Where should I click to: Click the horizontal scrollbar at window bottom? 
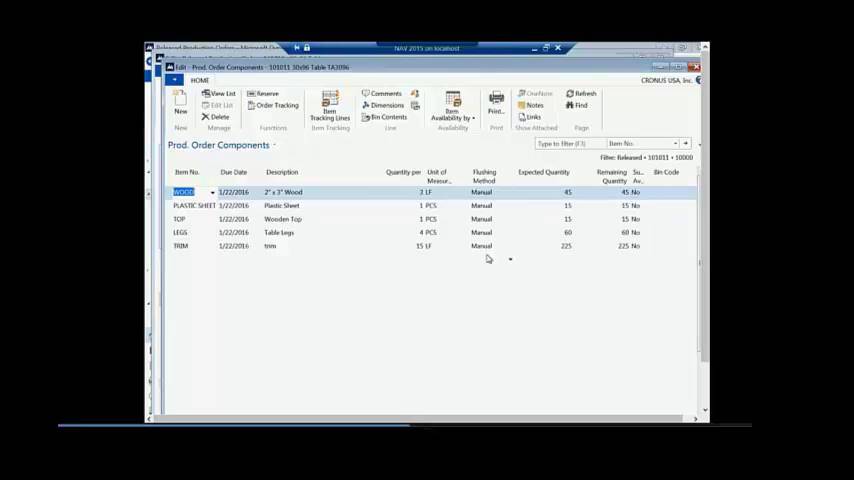tap(417, 418)
